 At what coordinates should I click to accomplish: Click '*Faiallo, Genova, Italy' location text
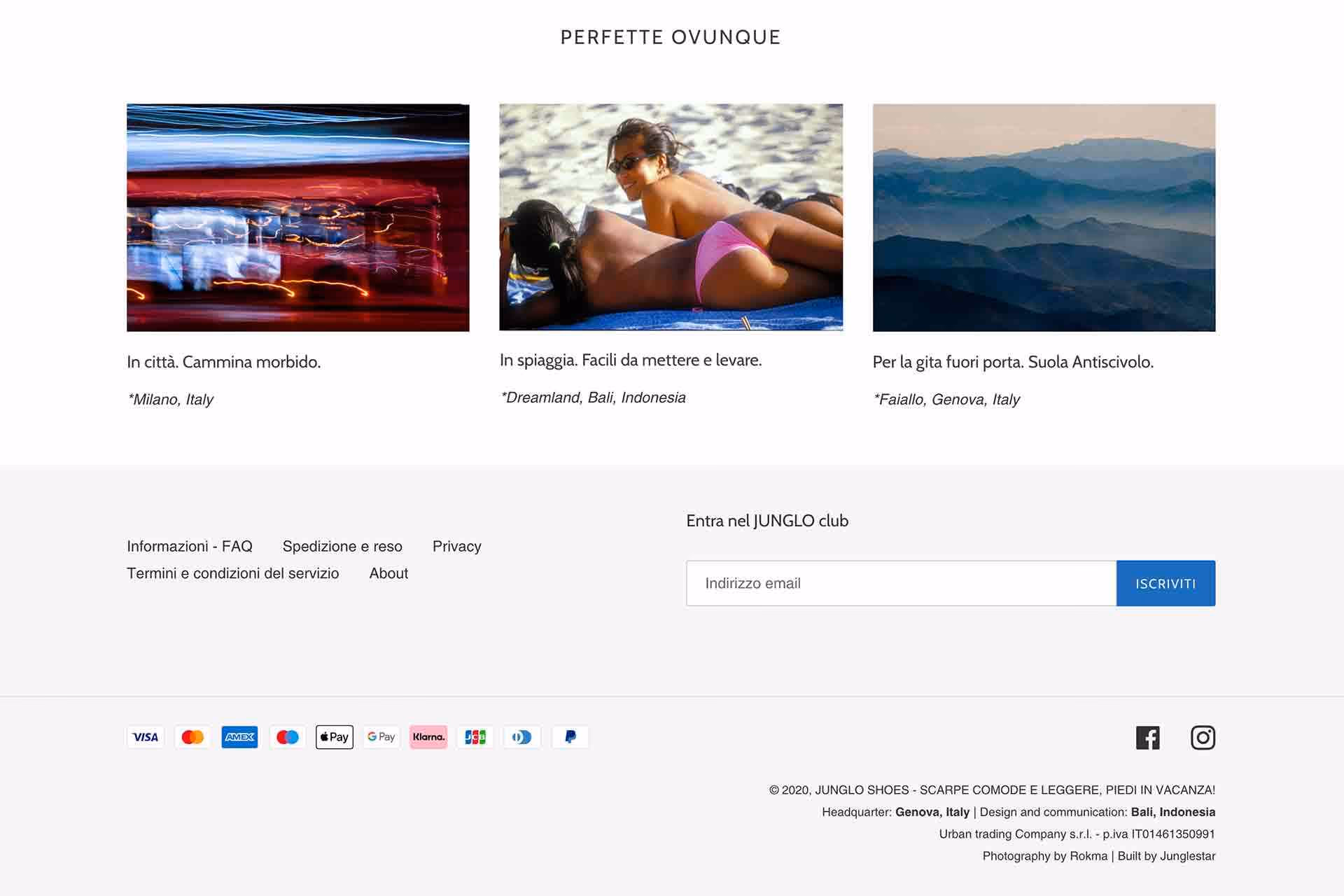click(946, 400)
